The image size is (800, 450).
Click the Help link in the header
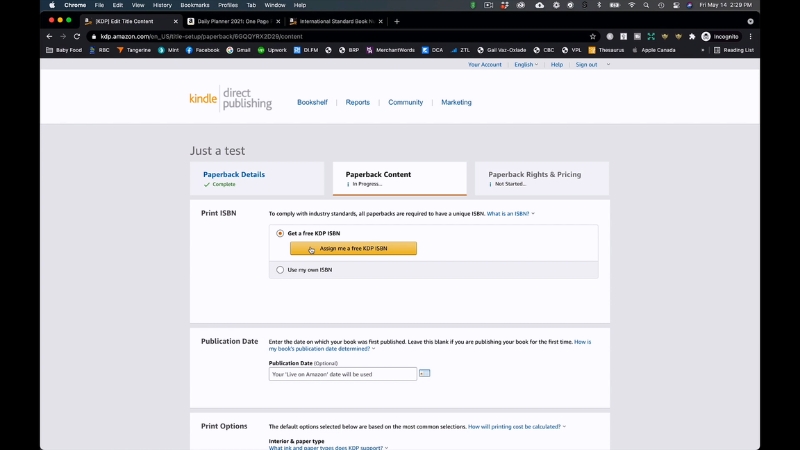(x=557, y=65)
